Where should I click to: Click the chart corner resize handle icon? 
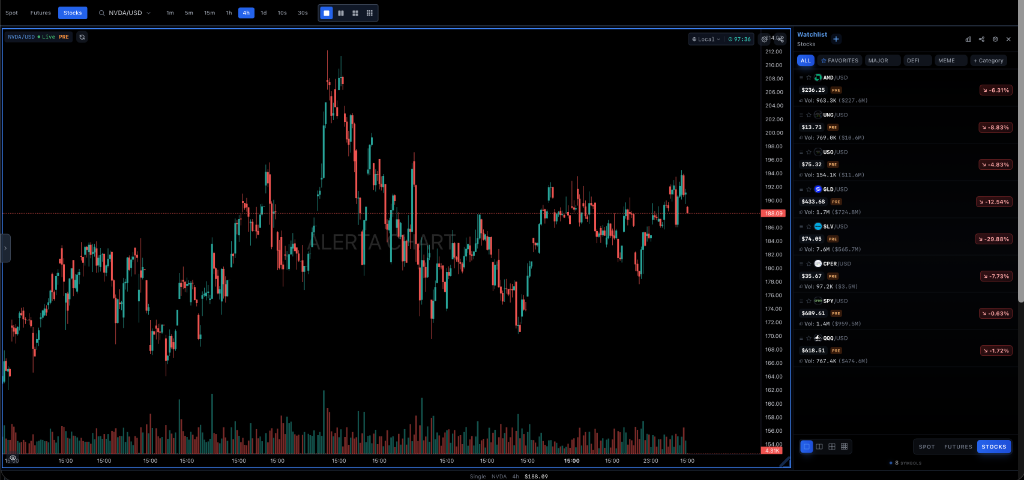[x=785, y=462]
